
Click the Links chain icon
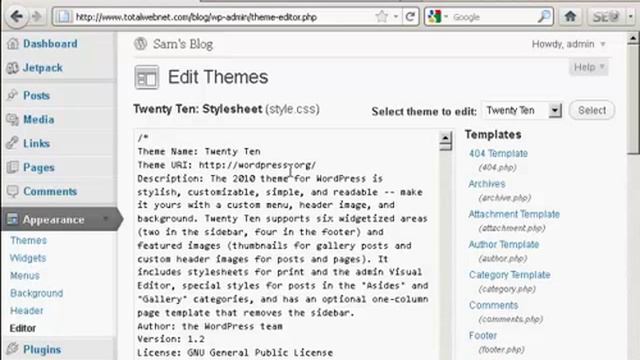13,143
